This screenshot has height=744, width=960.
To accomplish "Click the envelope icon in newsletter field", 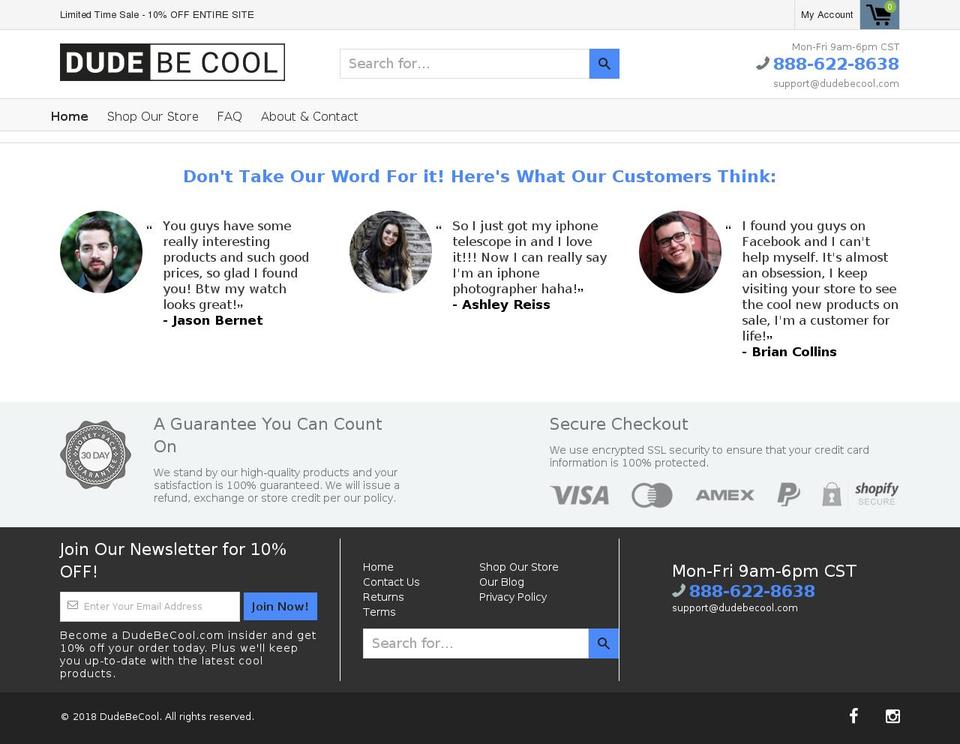I will click(73, 605).
